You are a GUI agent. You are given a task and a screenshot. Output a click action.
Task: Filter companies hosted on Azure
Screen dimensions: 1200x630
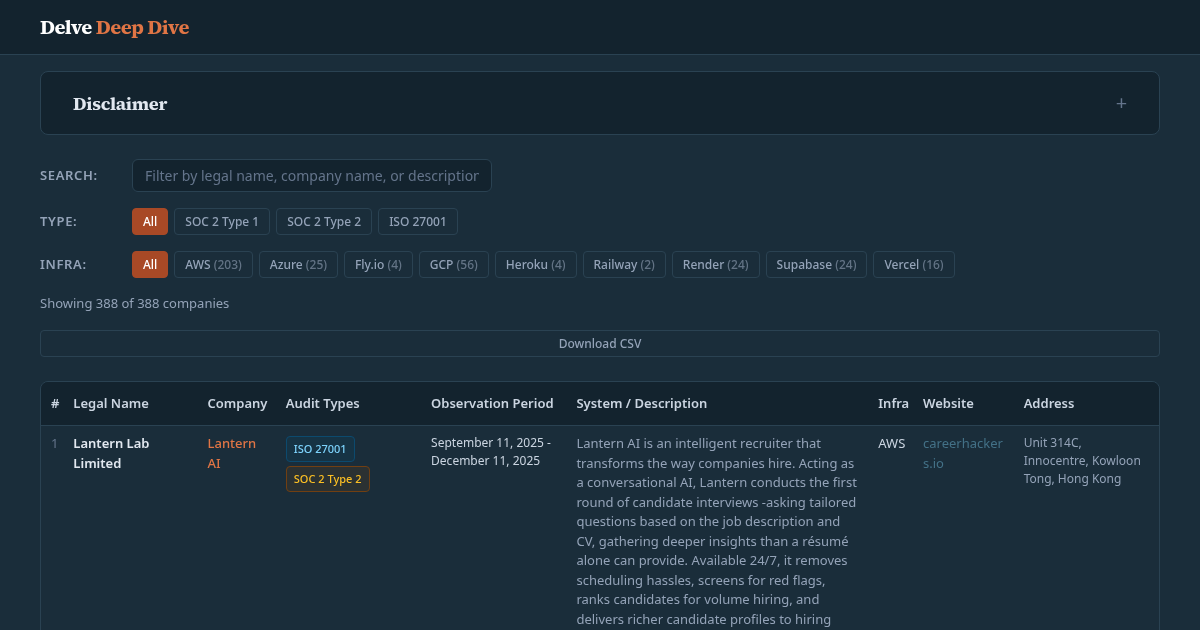pos(298,264)
